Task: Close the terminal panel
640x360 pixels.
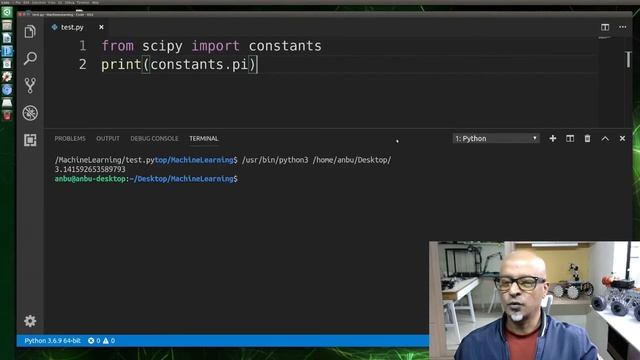Action: [x=622, y=139]
